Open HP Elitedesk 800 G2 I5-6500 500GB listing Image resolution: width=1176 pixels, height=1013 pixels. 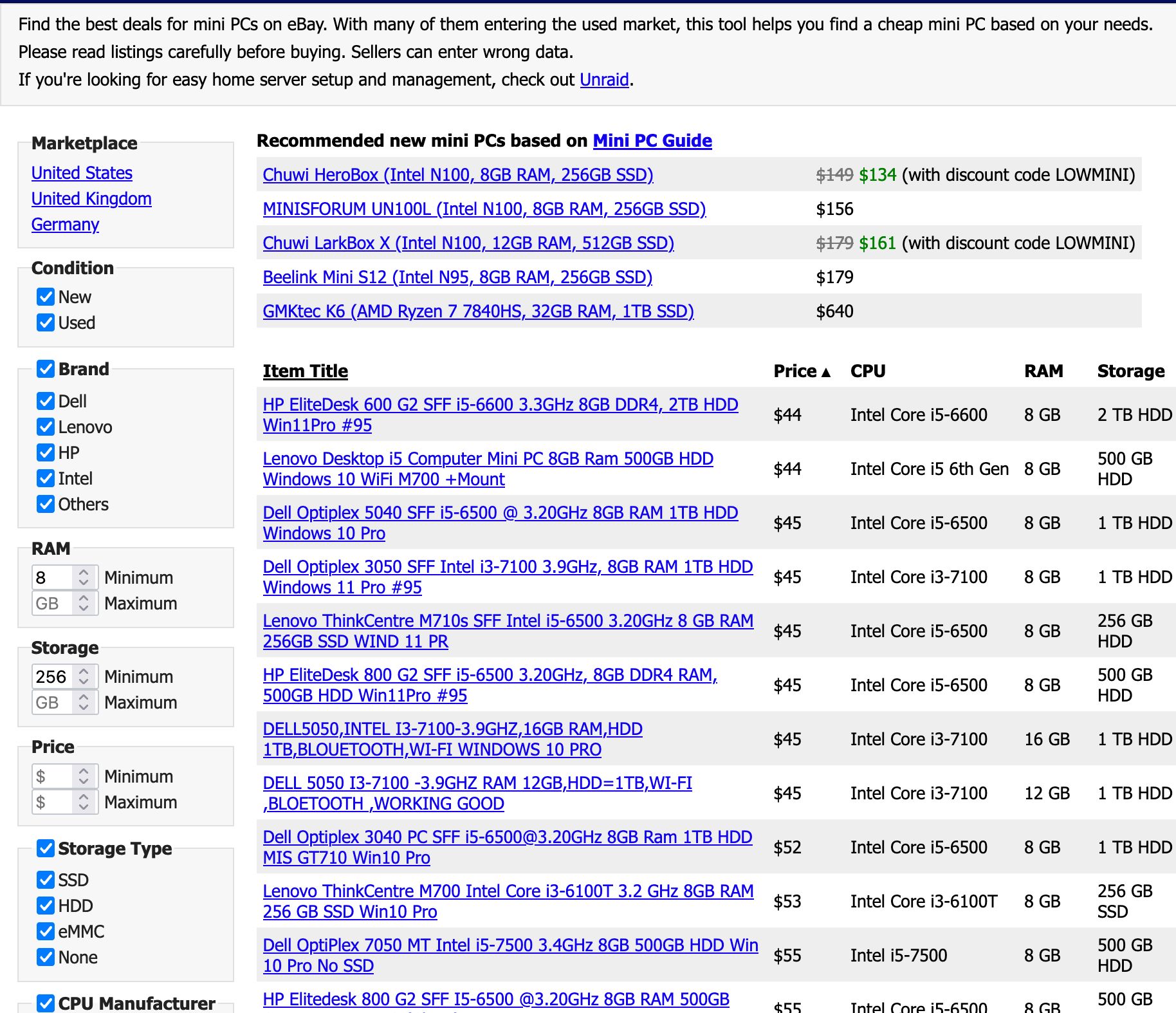pyautogui.click(x=496, y=1001)
